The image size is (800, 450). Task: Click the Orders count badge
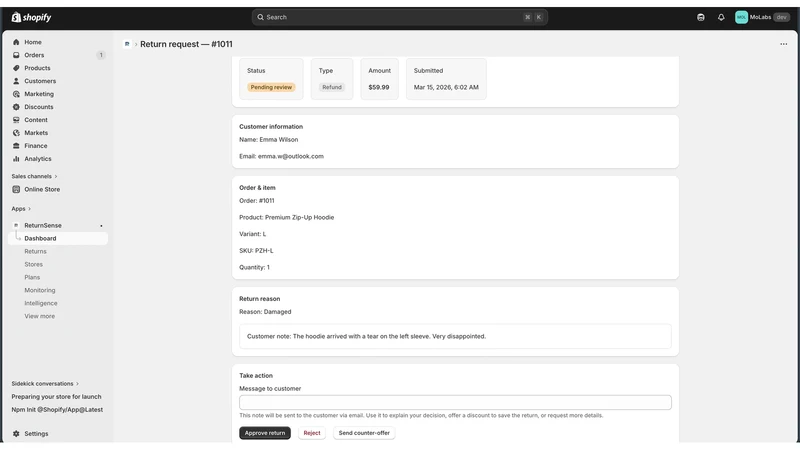[x=101, y=55]
